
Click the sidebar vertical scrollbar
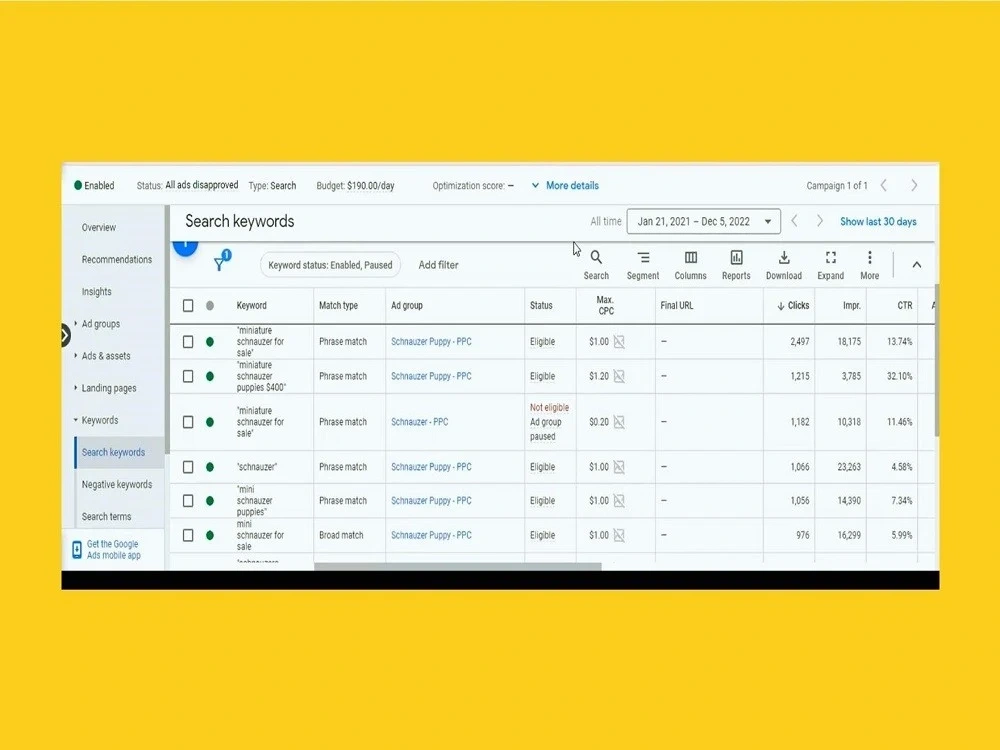click(x=166, y=328)
